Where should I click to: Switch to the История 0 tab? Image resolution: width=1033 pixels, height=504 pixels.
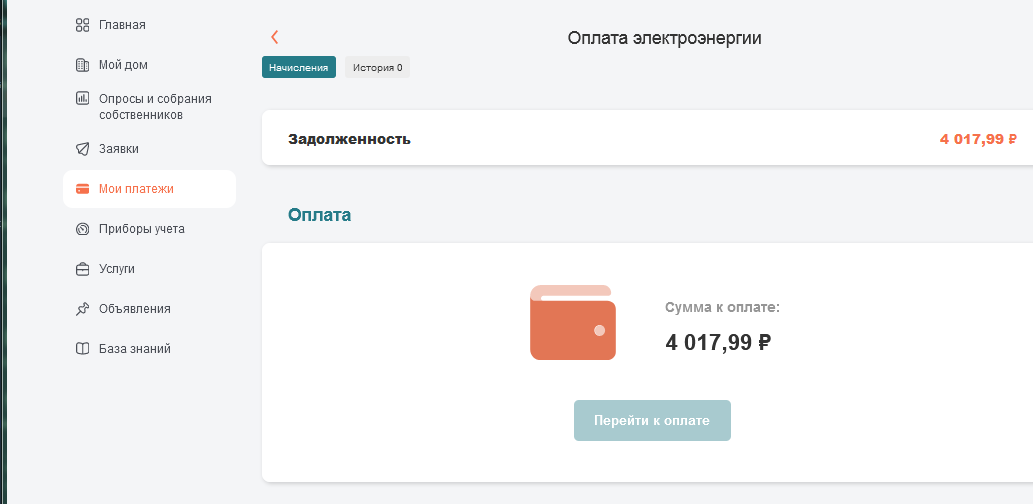click(x=377, y=67)
